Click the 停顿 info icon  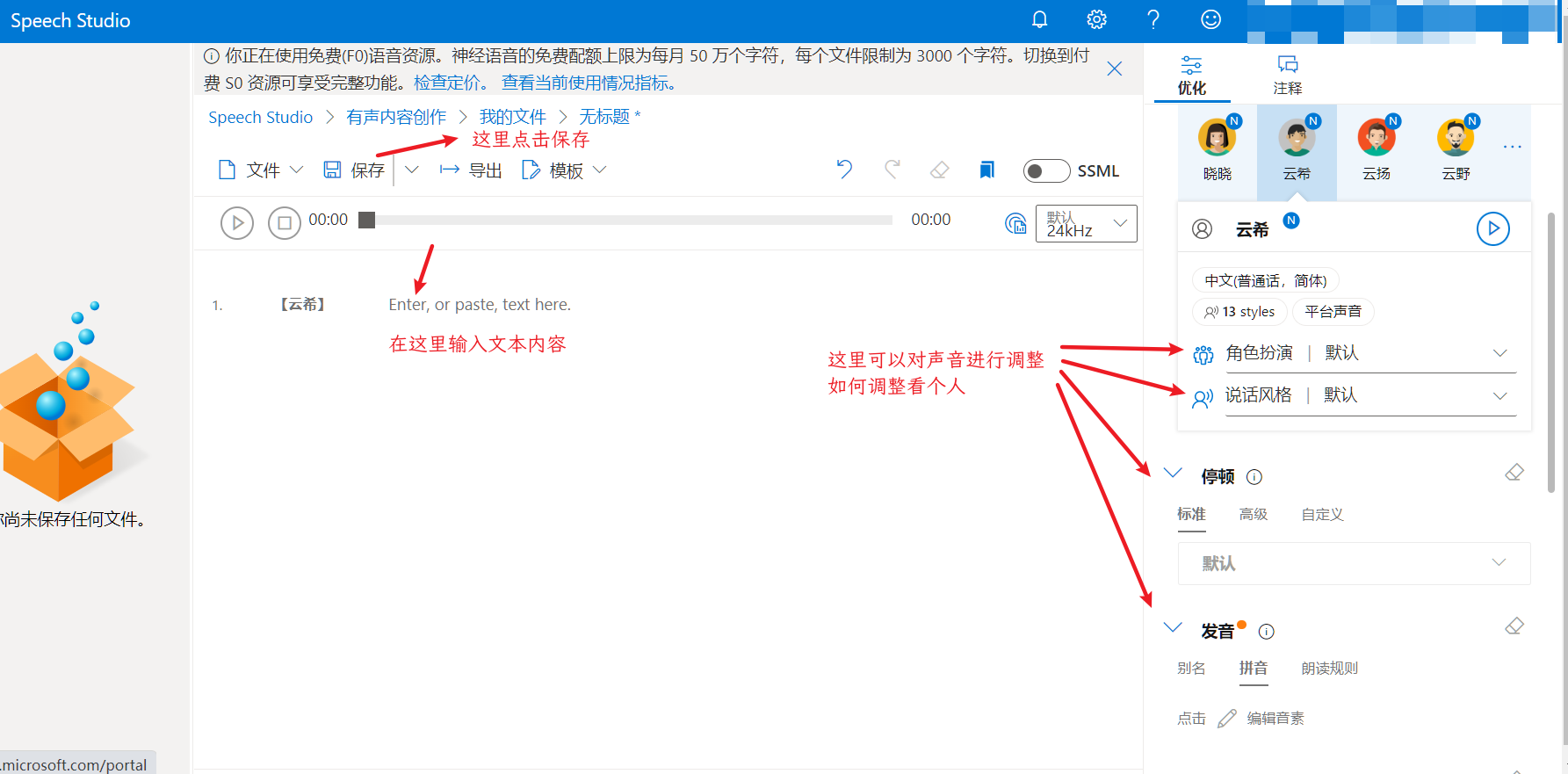coord(1254,477)
